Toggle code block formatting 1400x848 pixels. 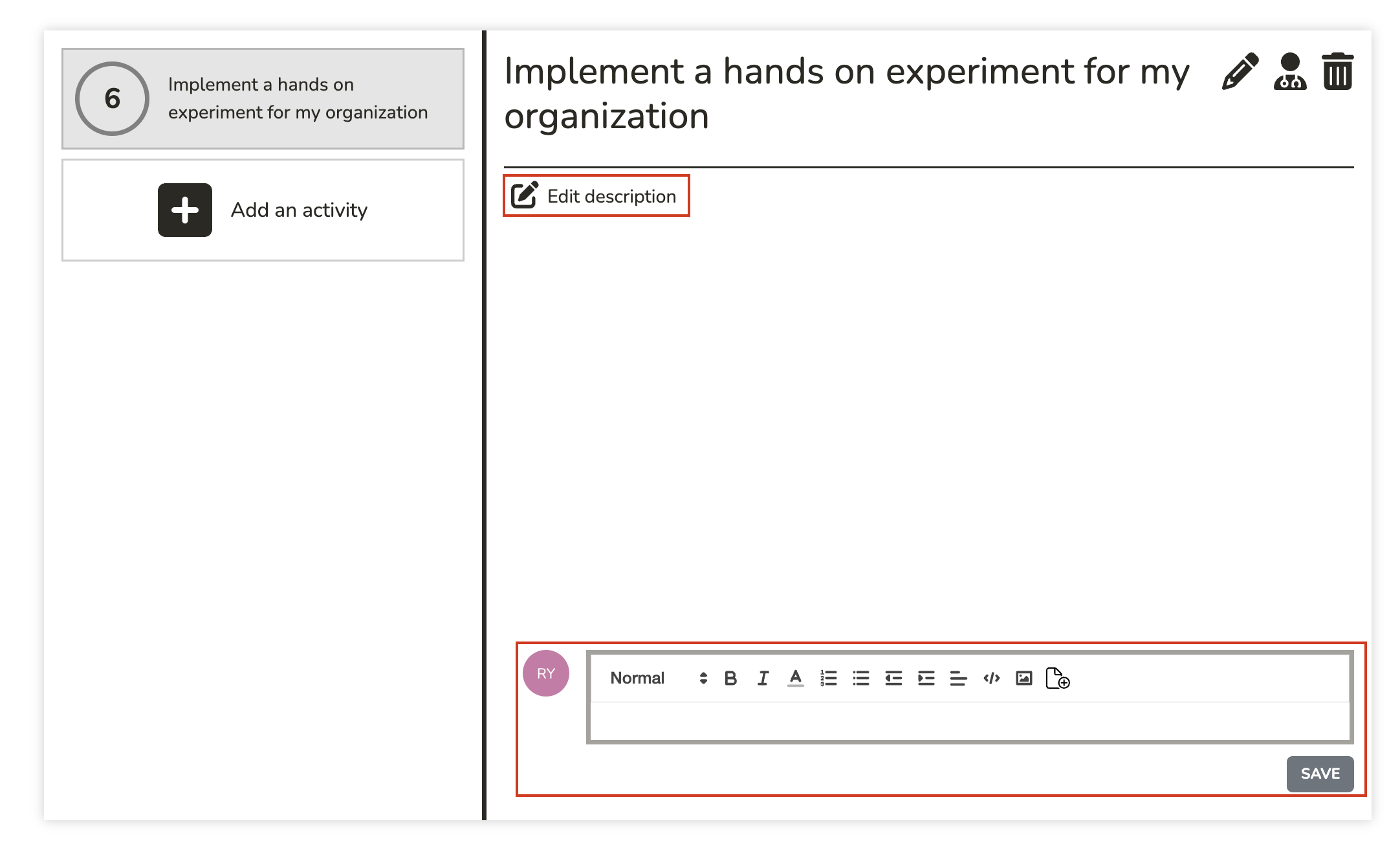pyautogui.click(x=991, y=678)
